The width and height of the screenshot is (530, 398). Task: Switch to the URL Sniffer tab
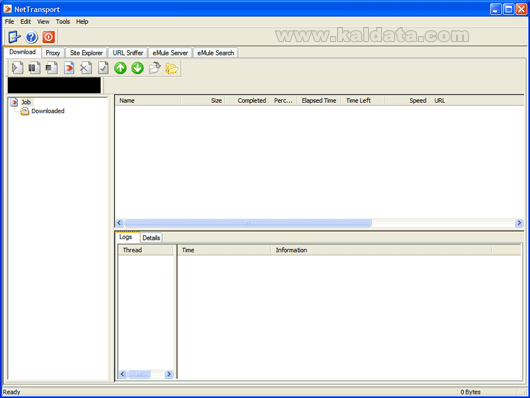128,53
